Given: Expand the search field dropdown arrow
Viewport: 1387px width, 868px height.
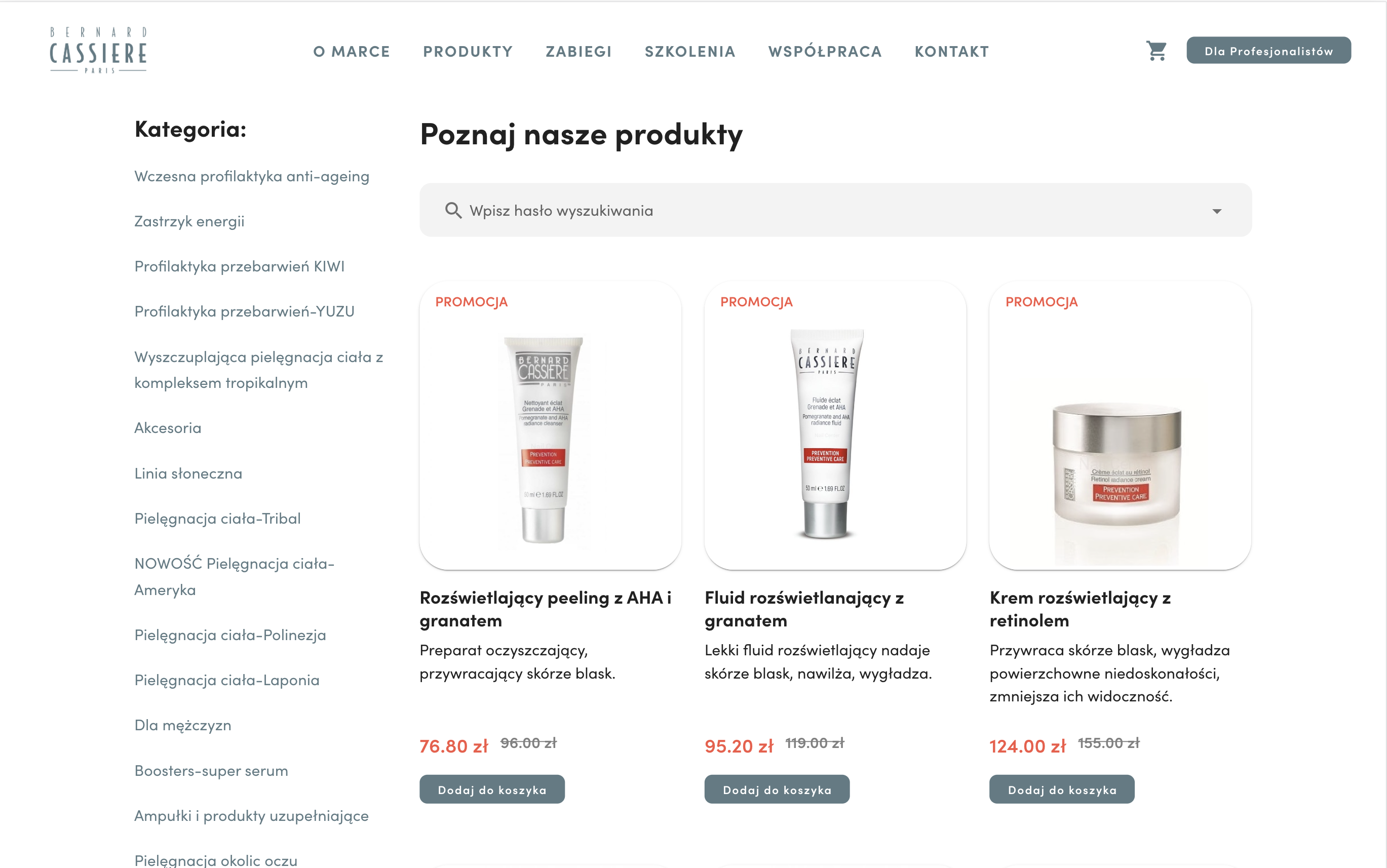Looking at the screenshot, I should coord(1216,211).
